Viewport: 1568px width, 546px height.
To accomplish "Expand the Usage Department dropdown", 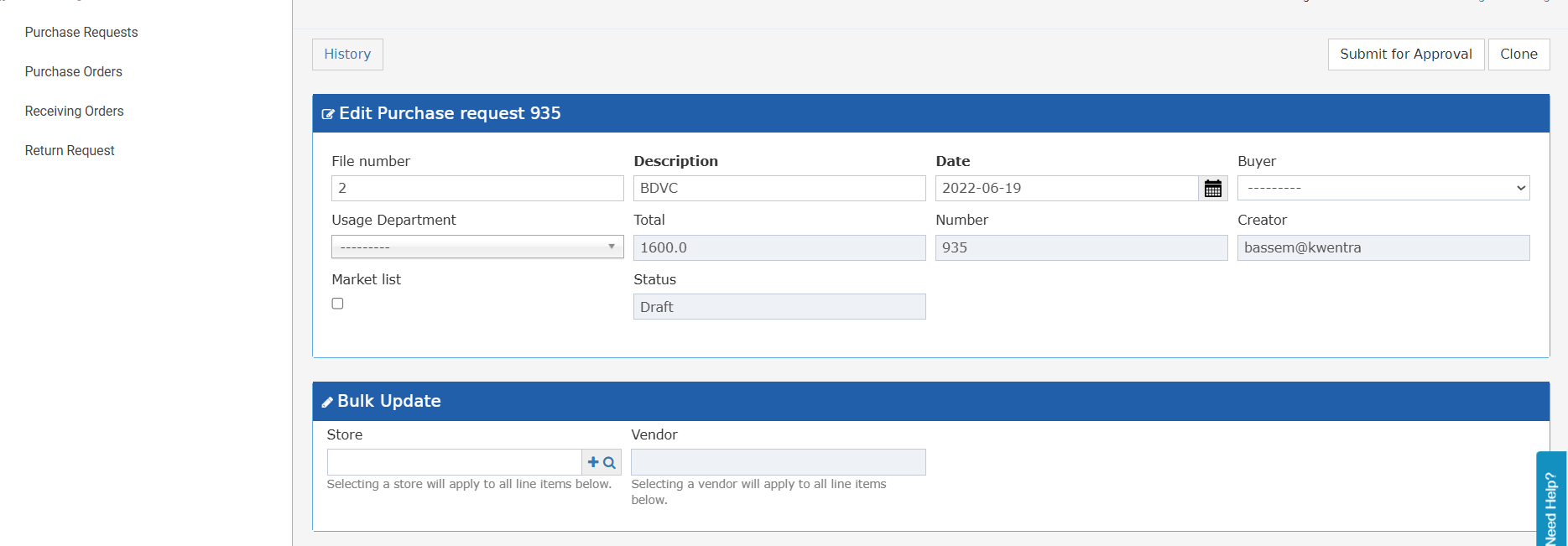I will [477, 247].
